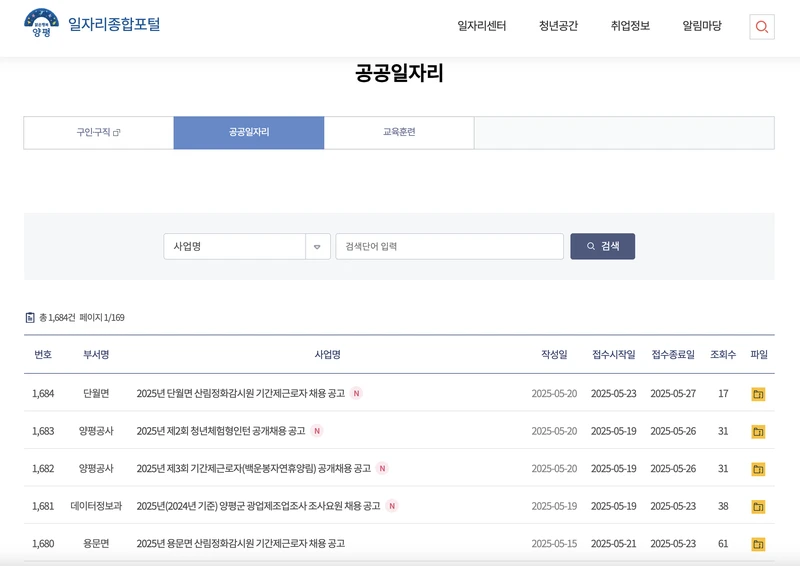
Task: Focus the 검색단어 입력 search field
Action: (x=449, y=247)
